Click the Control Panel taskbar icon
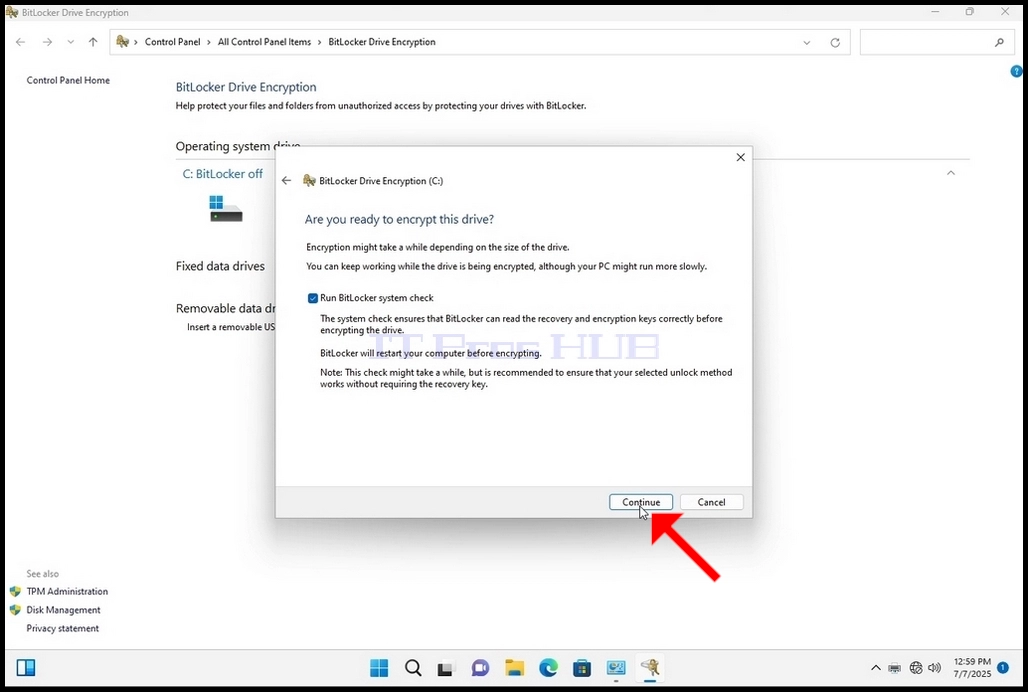 tap(616, 668)
